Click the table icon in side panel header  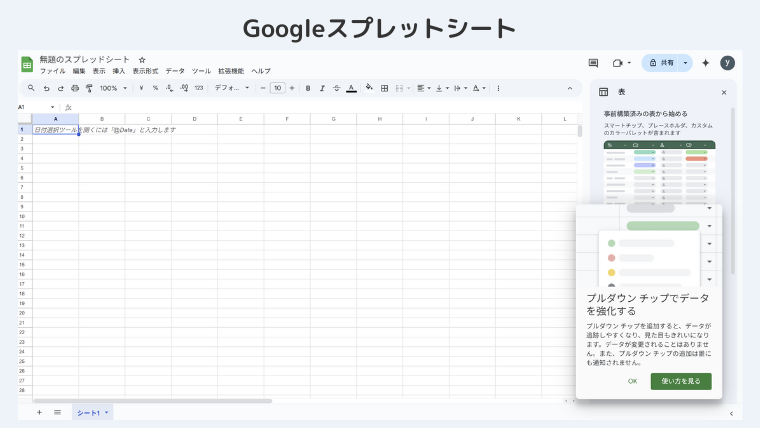tap(603, 92)
